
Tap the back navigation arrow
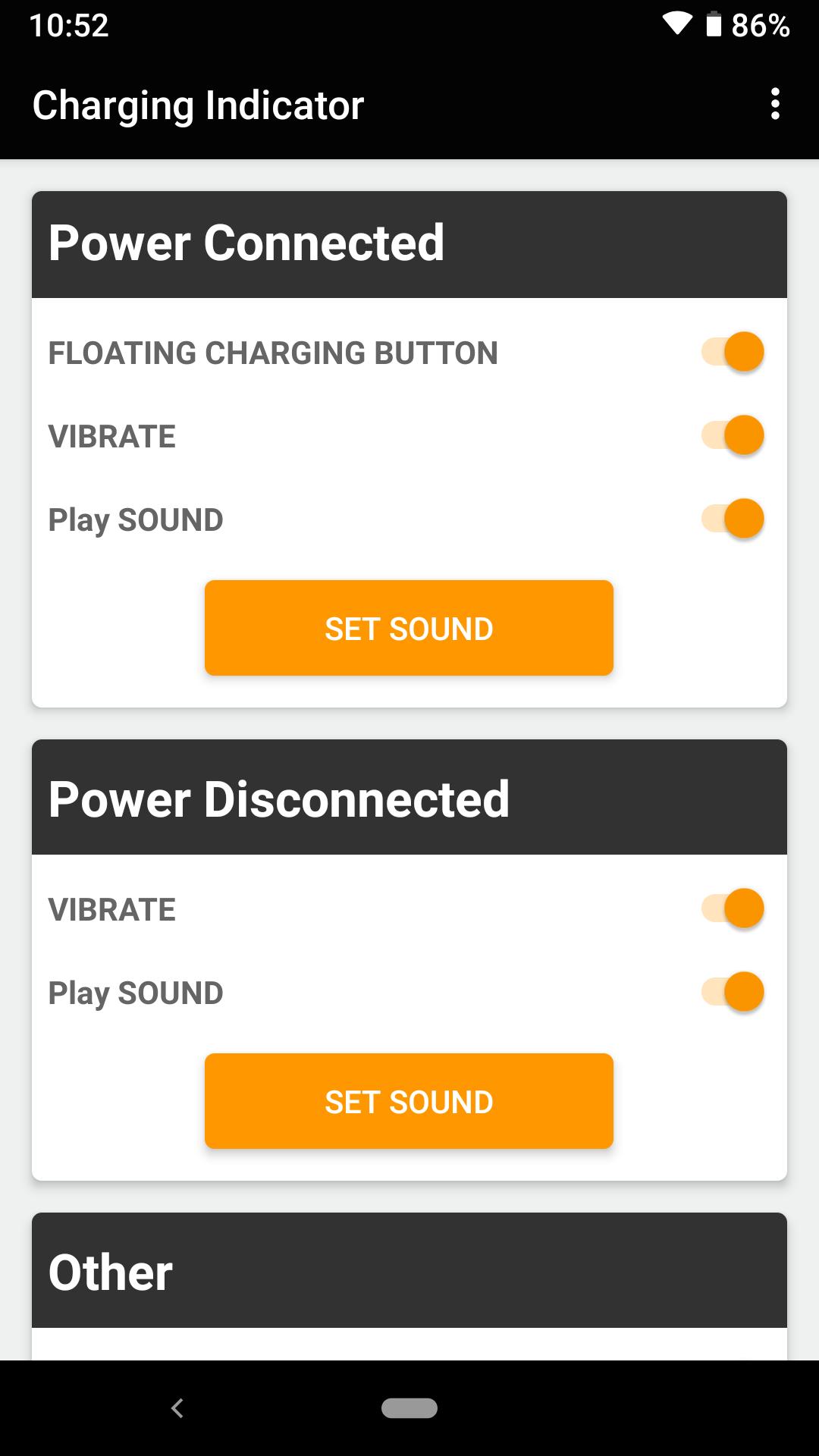click(177, 1408)
